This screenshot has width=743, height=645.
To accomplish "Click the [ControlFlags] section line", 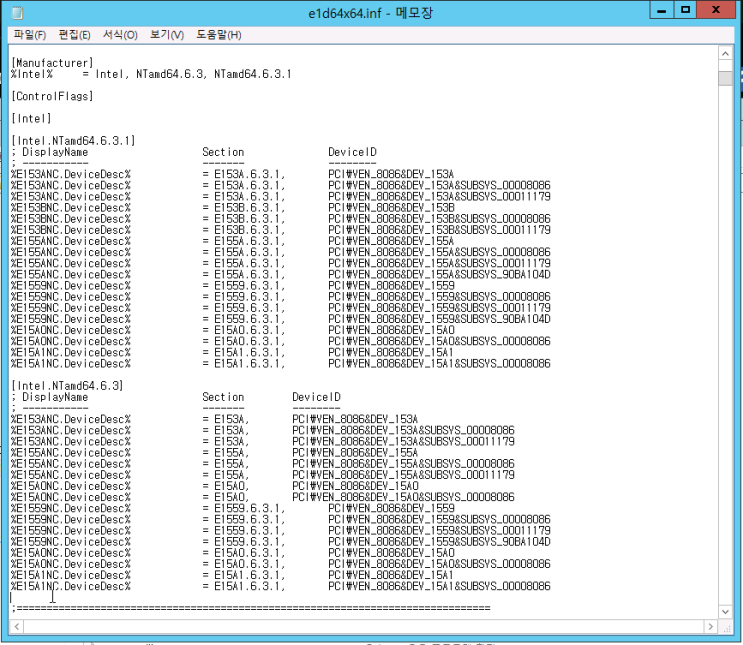I will coord(52,96).
